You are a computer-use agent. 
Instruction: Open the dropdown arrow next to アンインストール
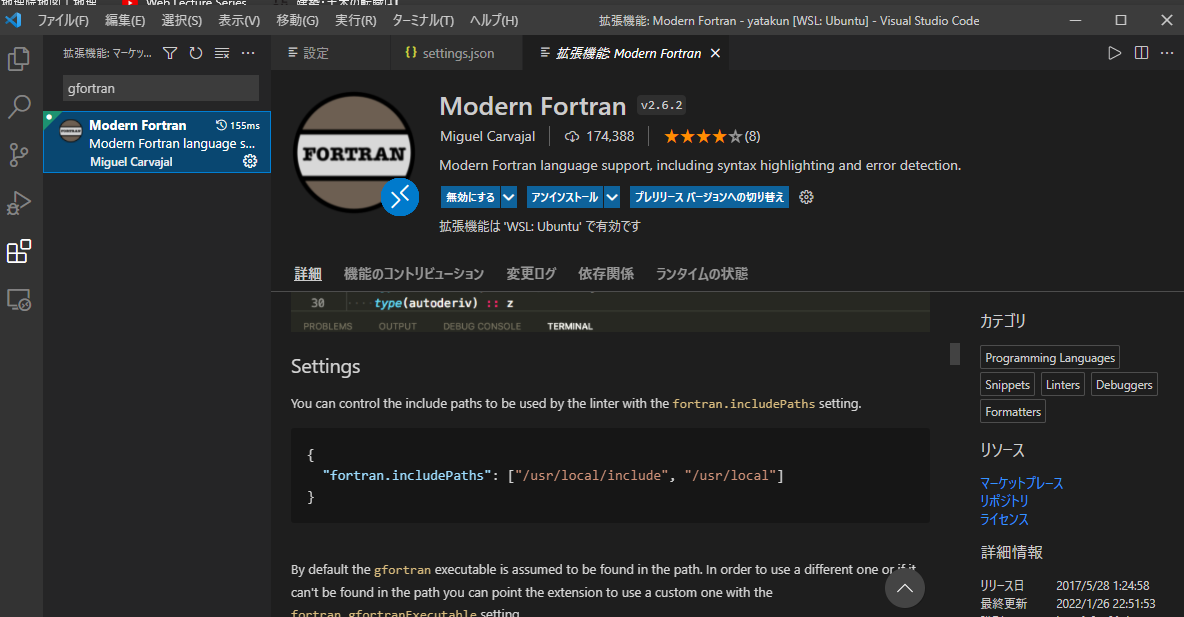coord(614,197)
